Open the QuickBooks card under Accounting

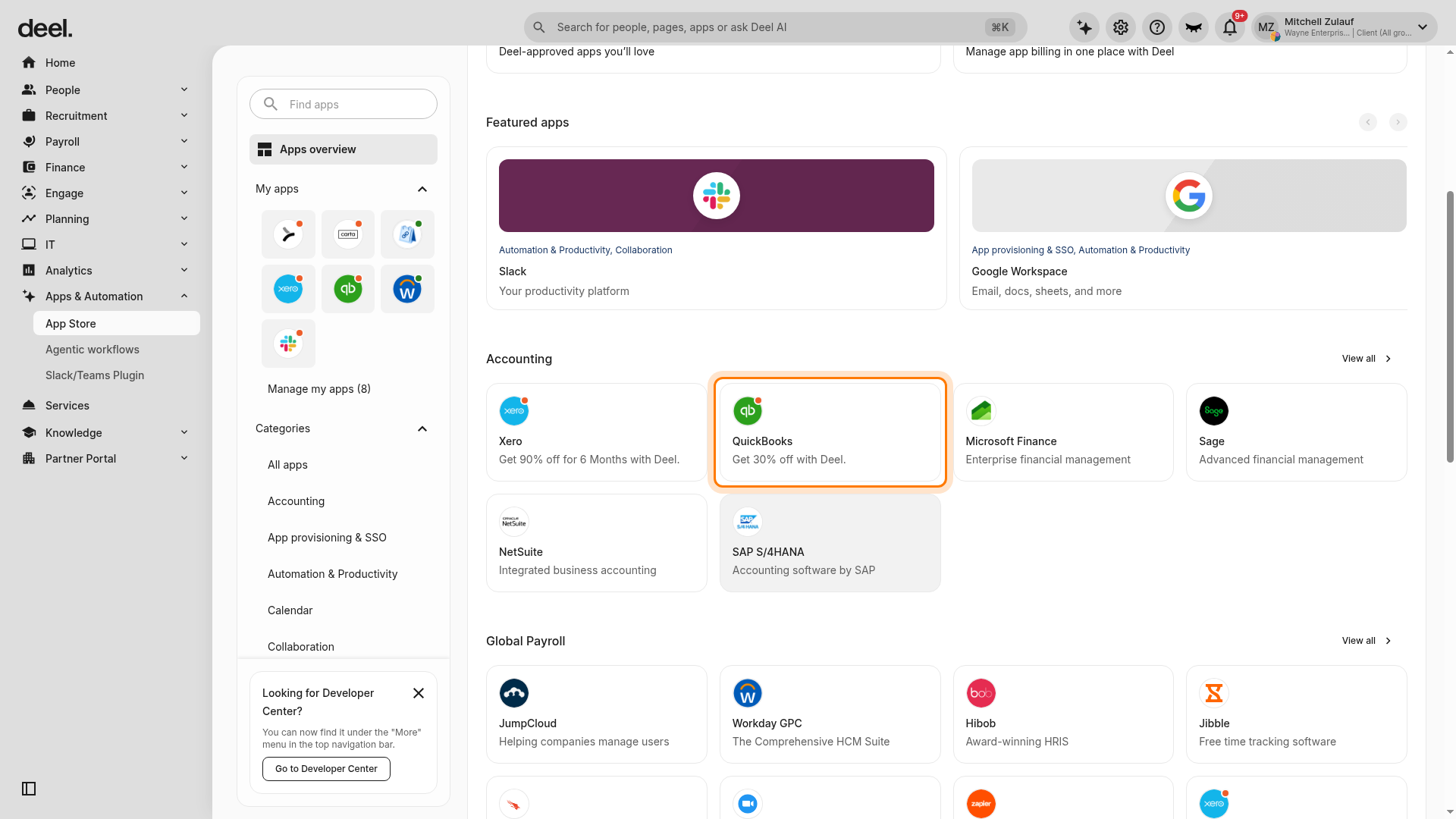click(830, 432)
